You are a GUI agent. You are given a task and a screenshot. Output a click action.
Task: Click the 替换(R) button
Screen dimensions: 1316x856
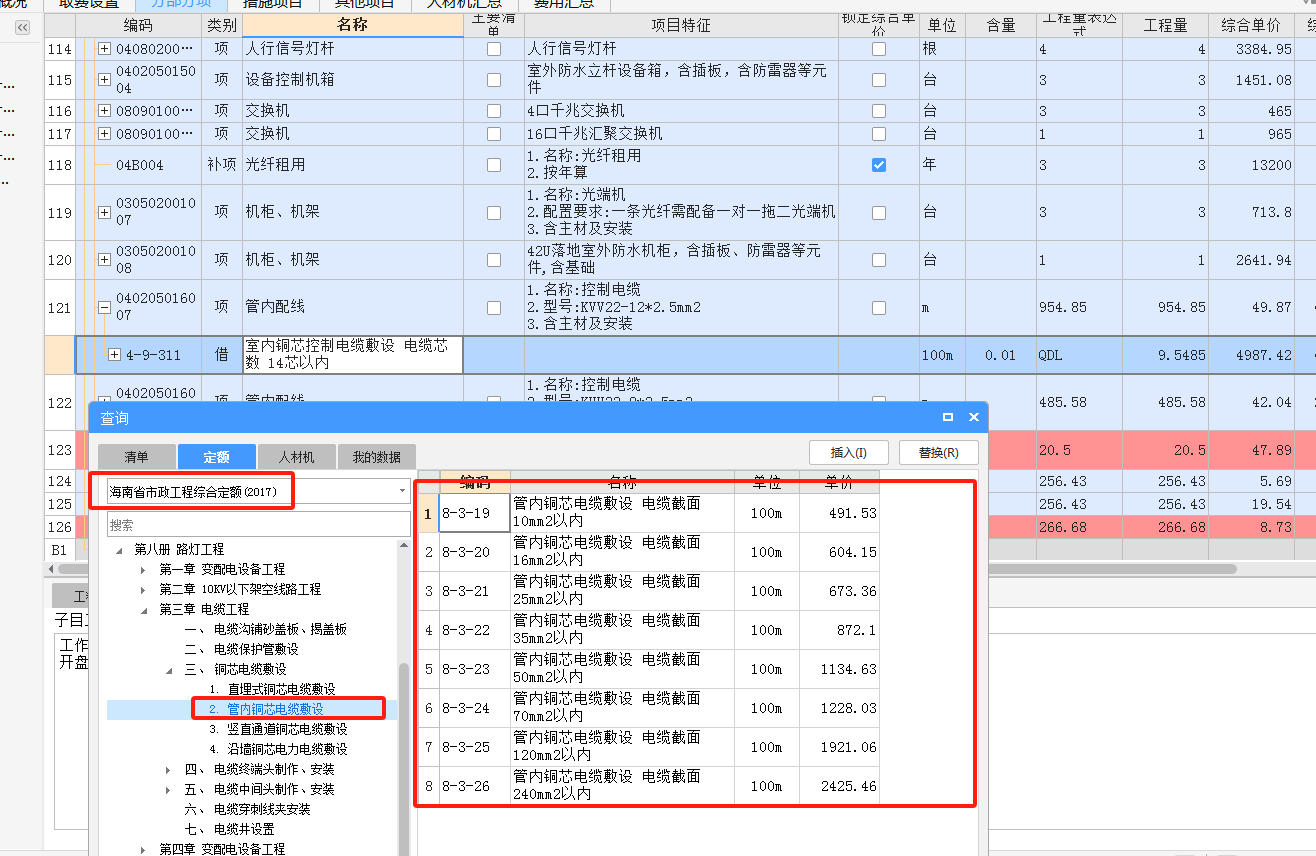pos(938,453)
